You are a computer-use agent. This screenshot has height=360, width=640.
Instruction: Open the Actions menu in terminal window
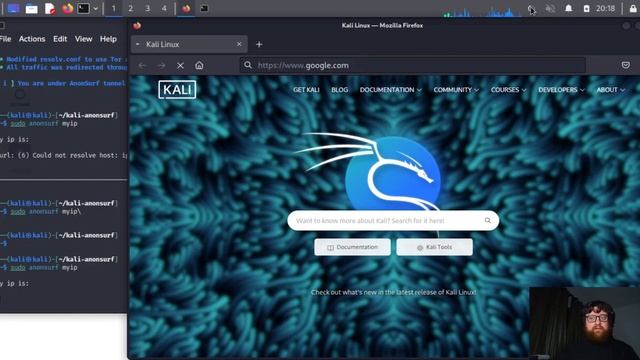[32, 39]
